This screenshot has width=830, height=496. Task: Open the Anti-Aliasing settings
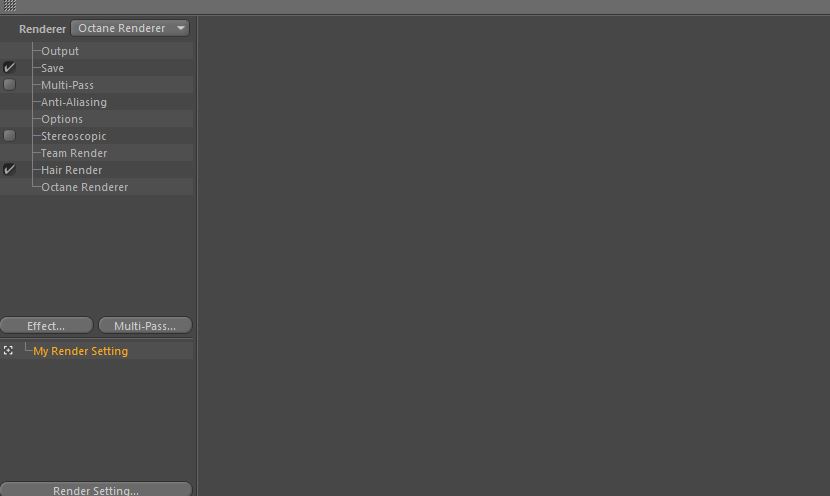click(x=74, y=102)
